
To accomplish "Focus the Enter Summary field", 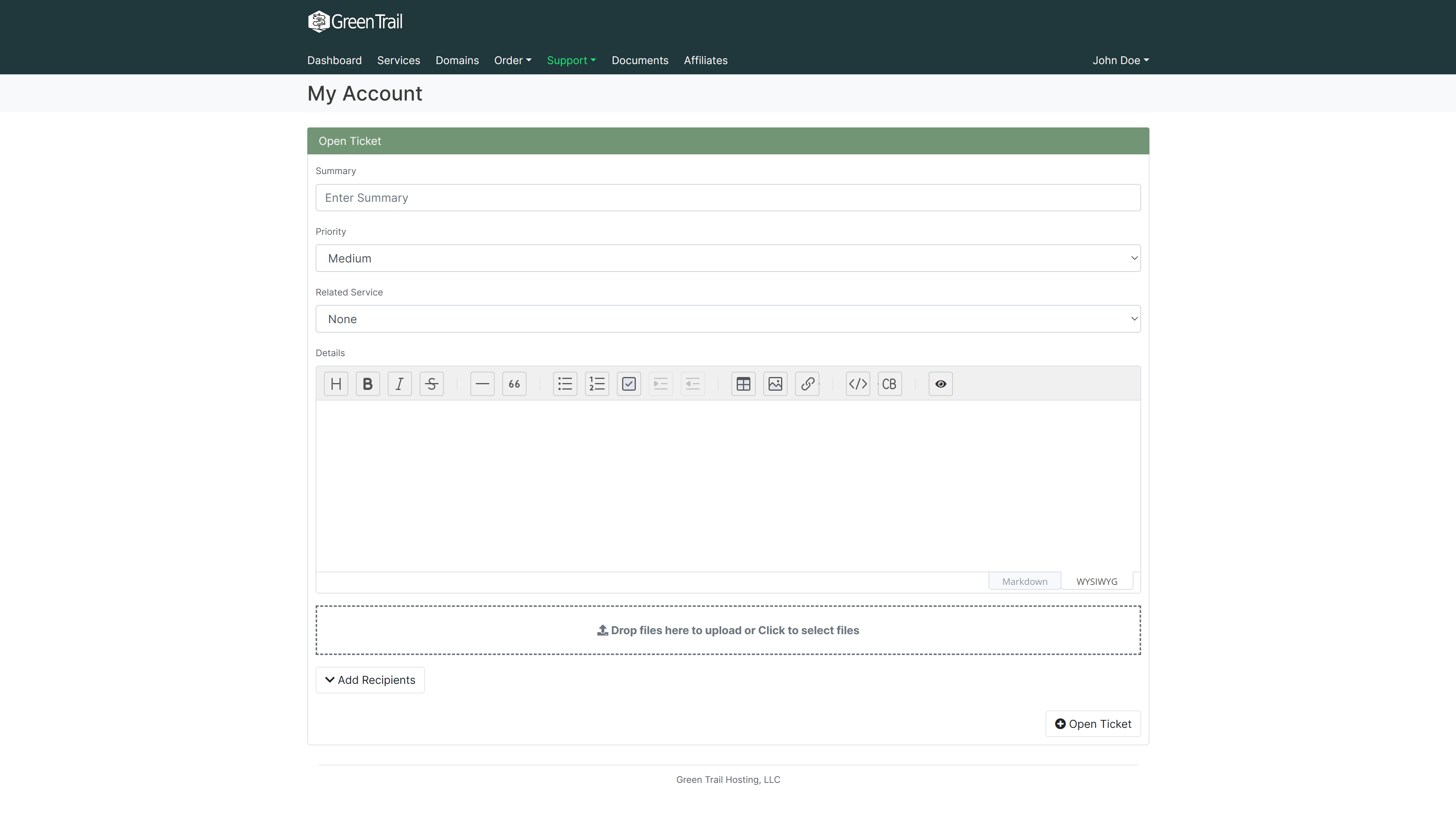I will click(x=728, y=198).
